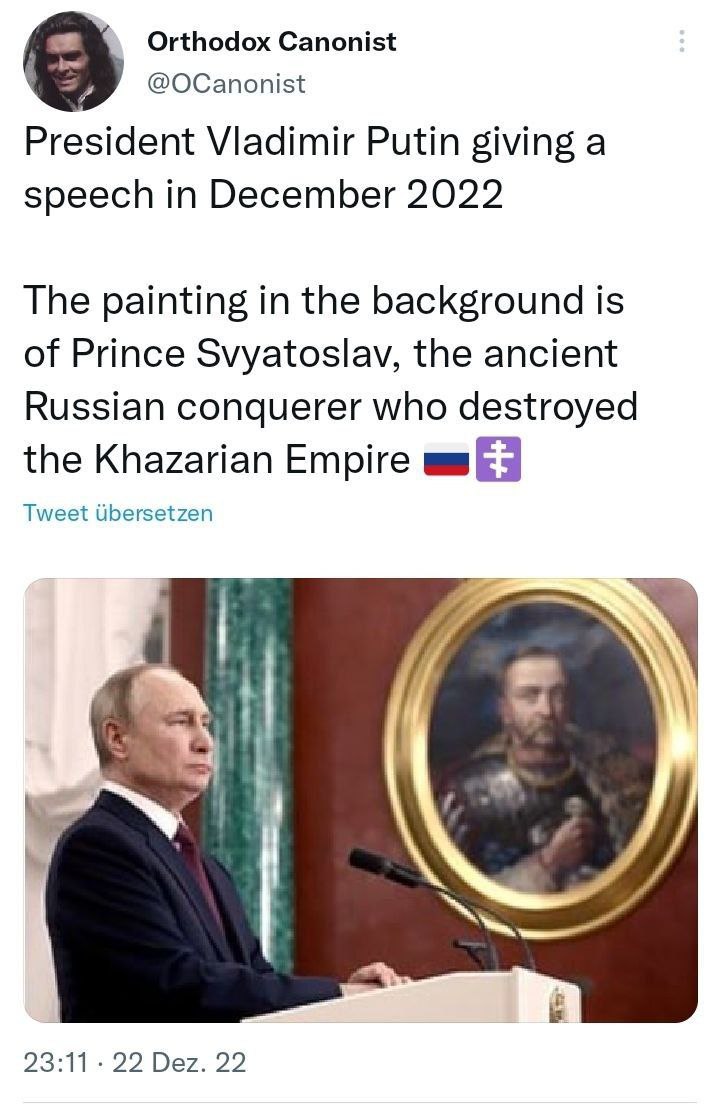The image size is (720, 1113).
Task: Click the date "22 Dez. 22" below the image
Action: click(x=180, y=1063)
